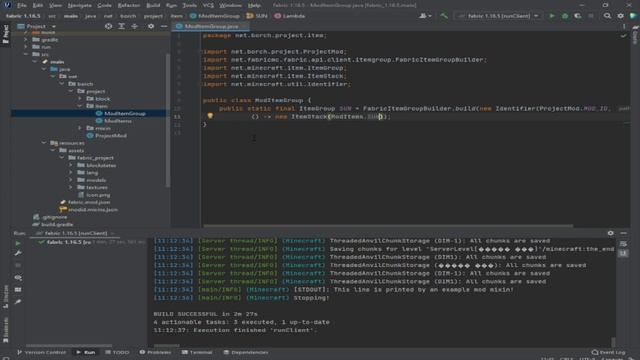
Task: Pin the Run tab with pin icon
Action: [18, 302]
